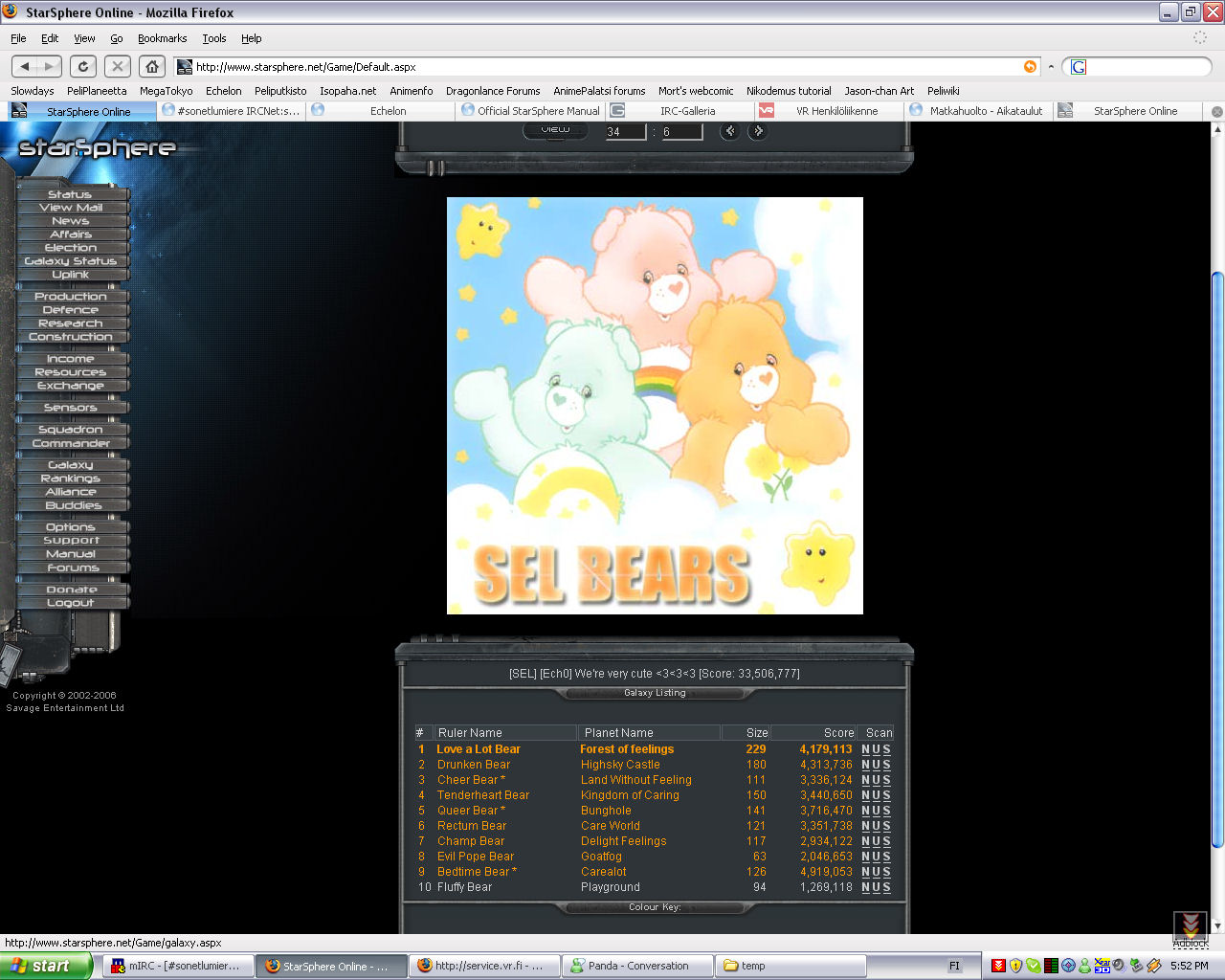1225x980 pixels.
Task: Open the Tools menu
Action: pyautogui.click(x=214, y=38)
